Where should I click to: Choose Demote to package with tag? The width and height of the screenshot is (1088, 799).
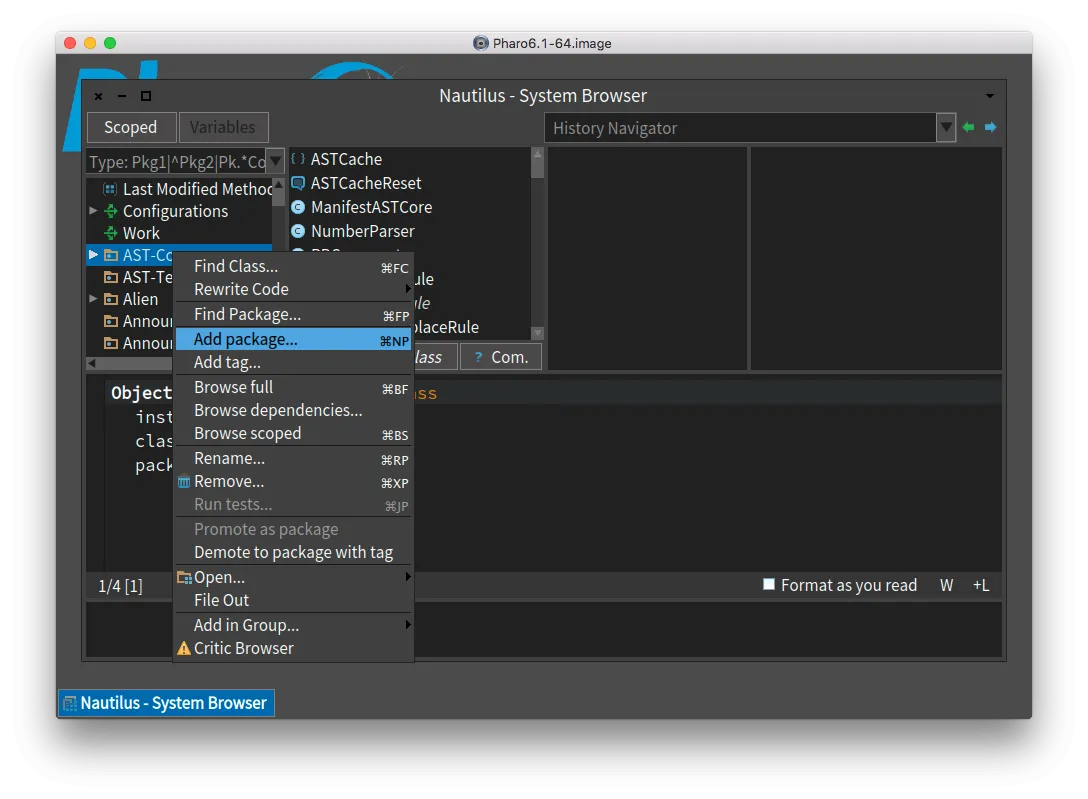tap(294, 552)
